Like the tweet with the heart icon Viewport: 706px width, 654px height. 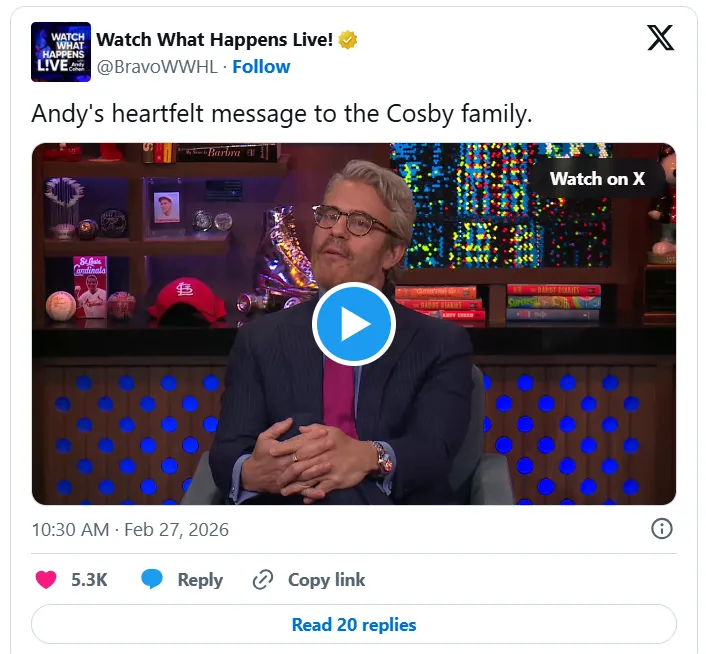coord(46,579)
